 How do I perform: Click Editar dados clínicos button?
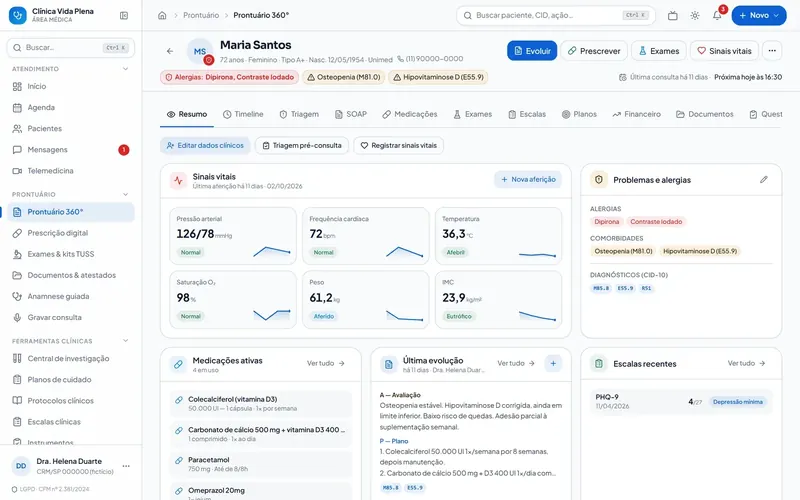pos(205,145)
